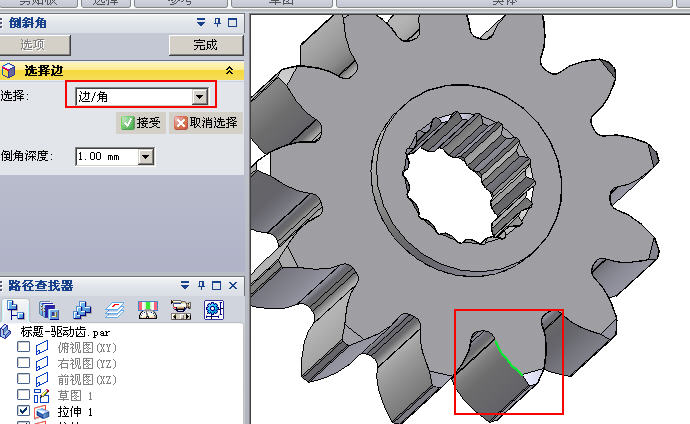690x424 pixels.
Task: Select 前视图(XZ) in the tree
Action: click(87, 379)
